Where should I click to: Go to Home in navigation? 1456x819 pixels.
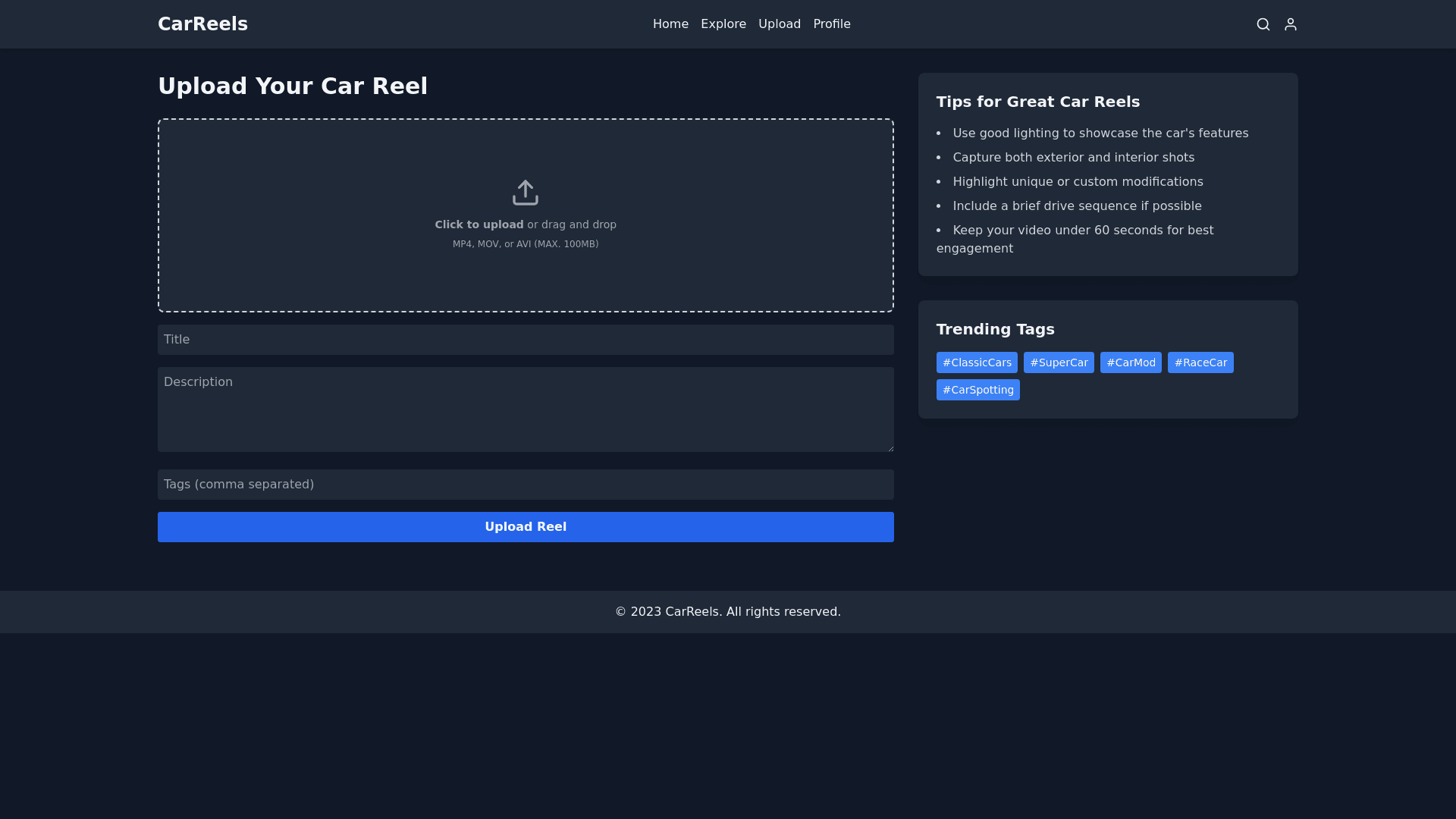click(x=670, y=24)
